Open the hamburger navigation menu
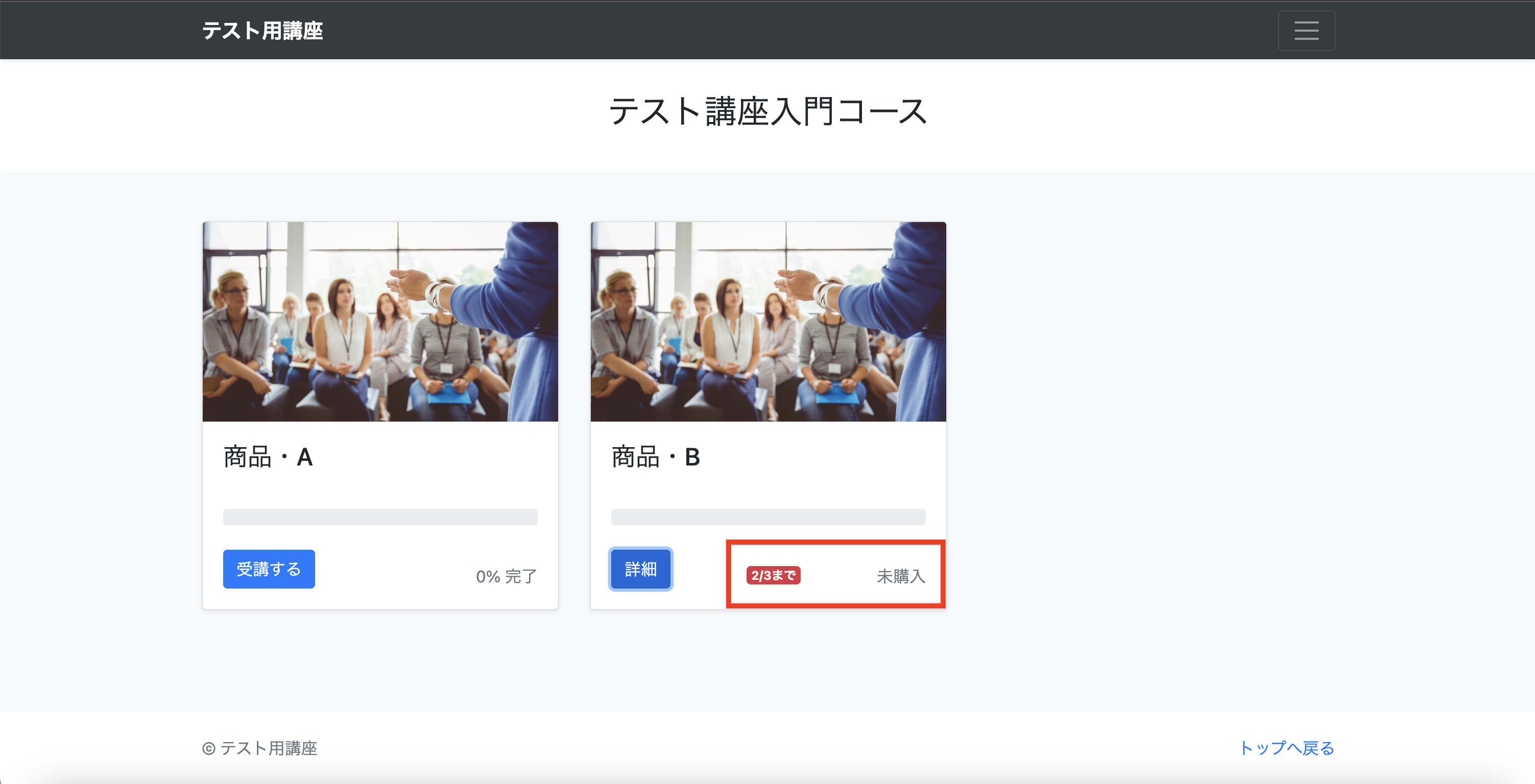 [1306, 31]
